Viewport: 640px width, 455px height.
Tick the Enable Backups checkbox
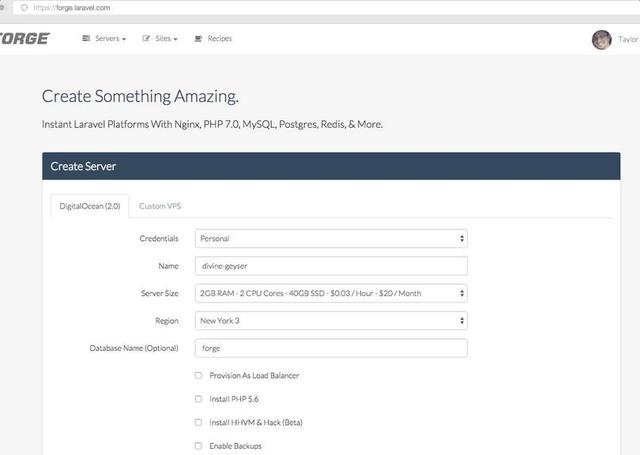pyautogui.click(x=198, y=446)
